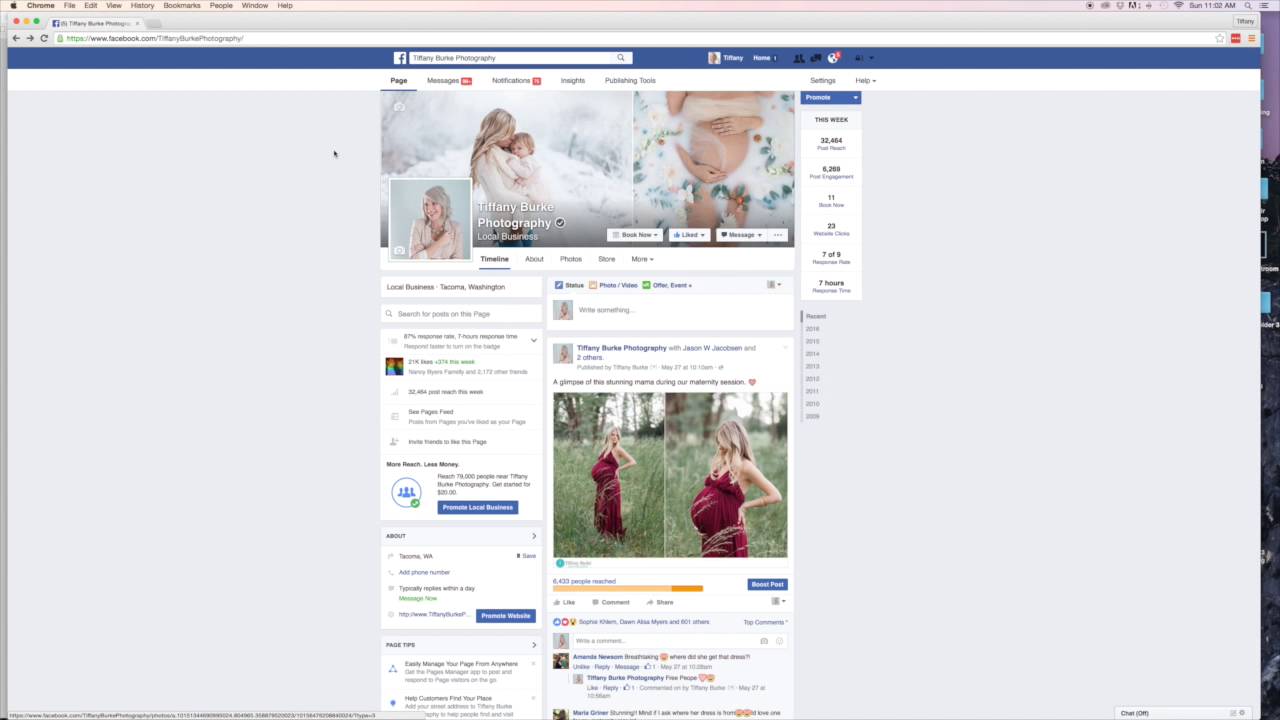Select the Store tab under cover
The width and height of the screenshot is (1280, 720).
[606, 259]
